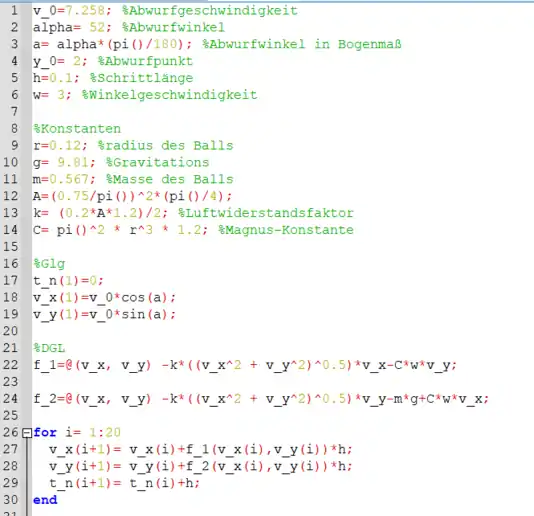534x516 pixels.
Task: Click 'v_y(1)=v_0*sin(a);' line
Action: pyautogui.click(x=104, y=314)
